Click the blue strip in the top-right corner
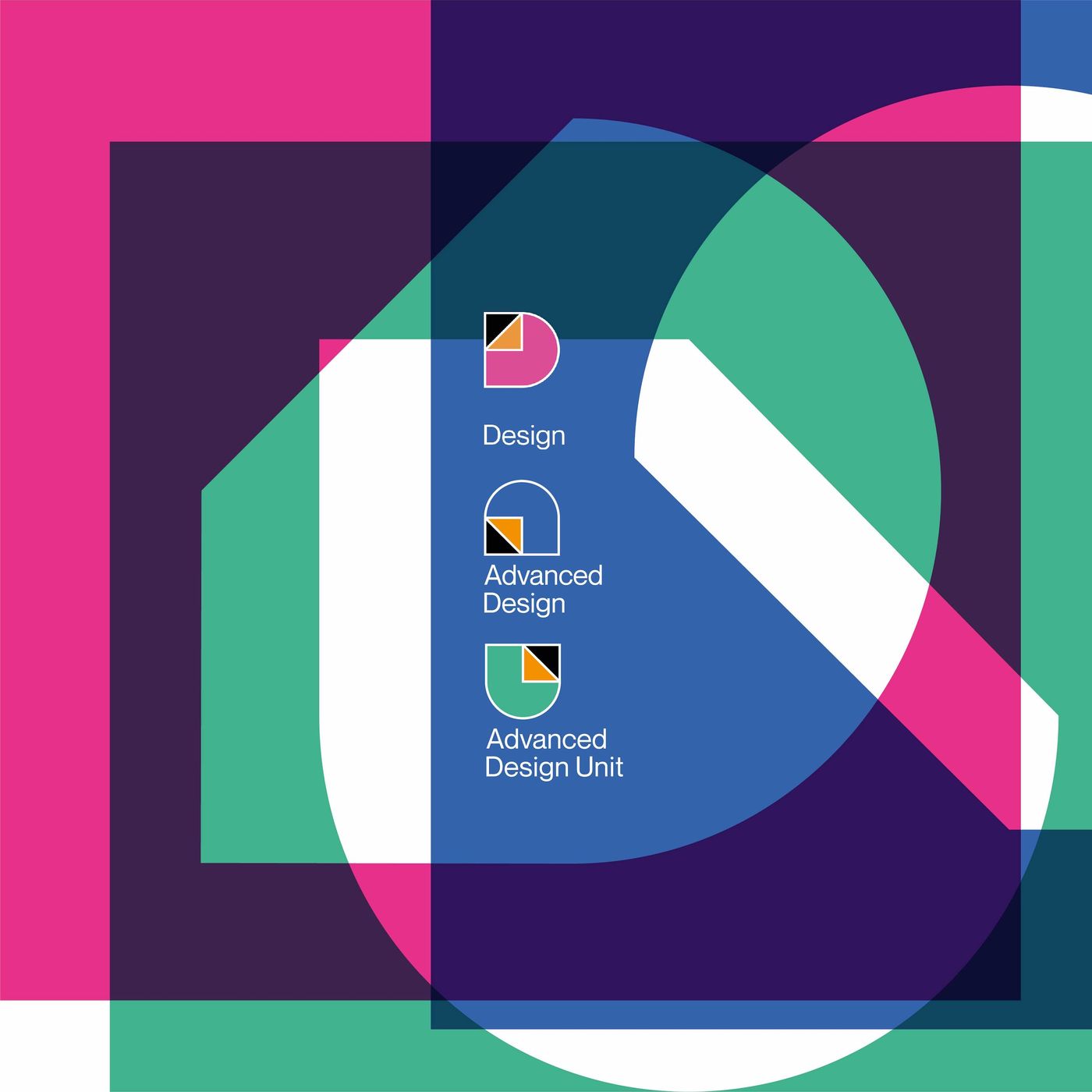 [1056, 41]
